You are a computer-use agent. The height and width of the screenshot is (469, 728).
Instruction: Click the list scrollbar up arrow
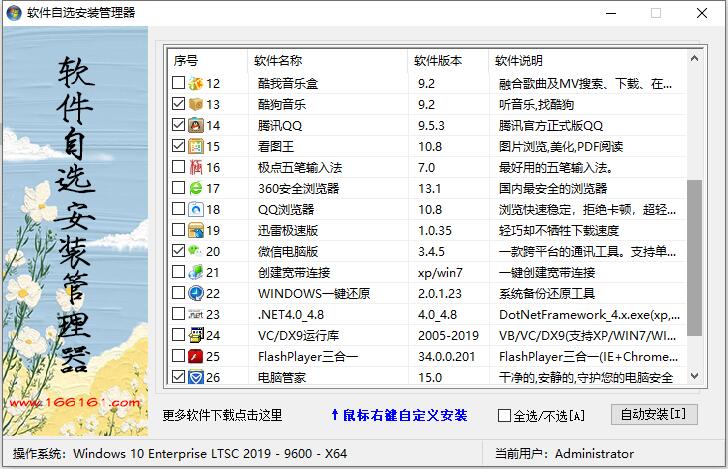pos(695,58)
